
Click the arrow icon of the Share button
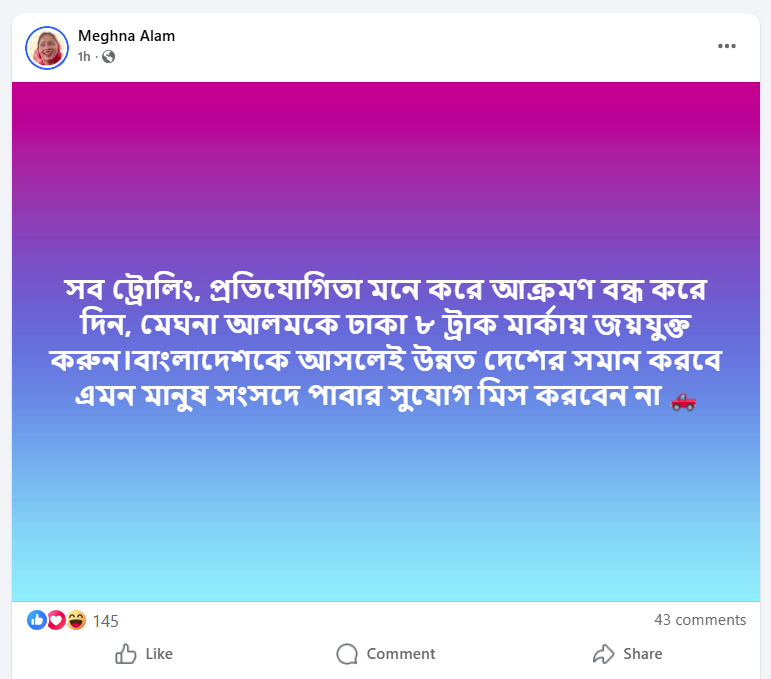(x=603, y=654)
